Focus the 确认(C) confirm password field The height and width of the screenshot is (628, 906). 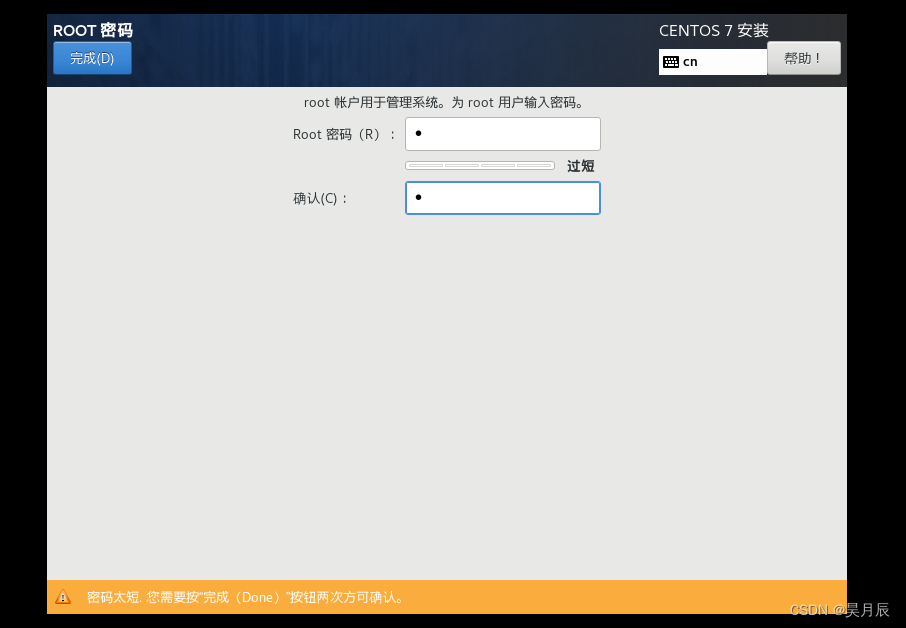503,198
